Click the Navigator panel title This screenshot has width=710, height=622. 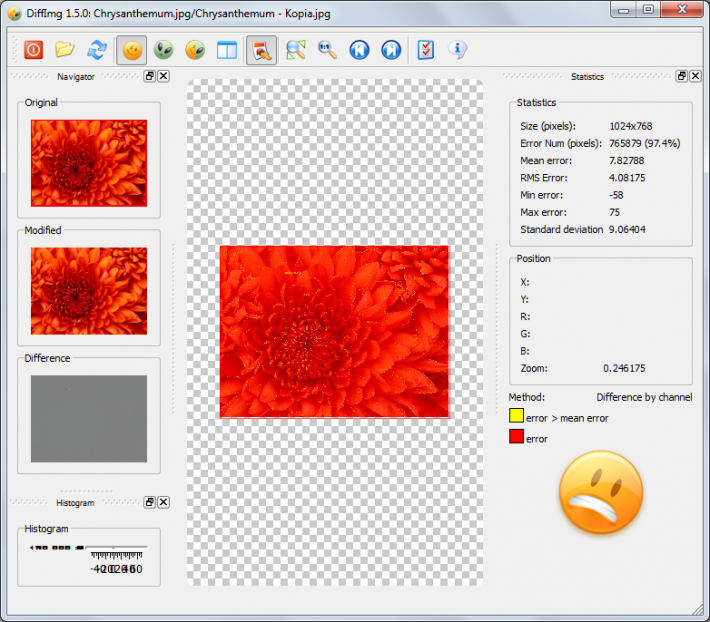[x=76, y=77]
